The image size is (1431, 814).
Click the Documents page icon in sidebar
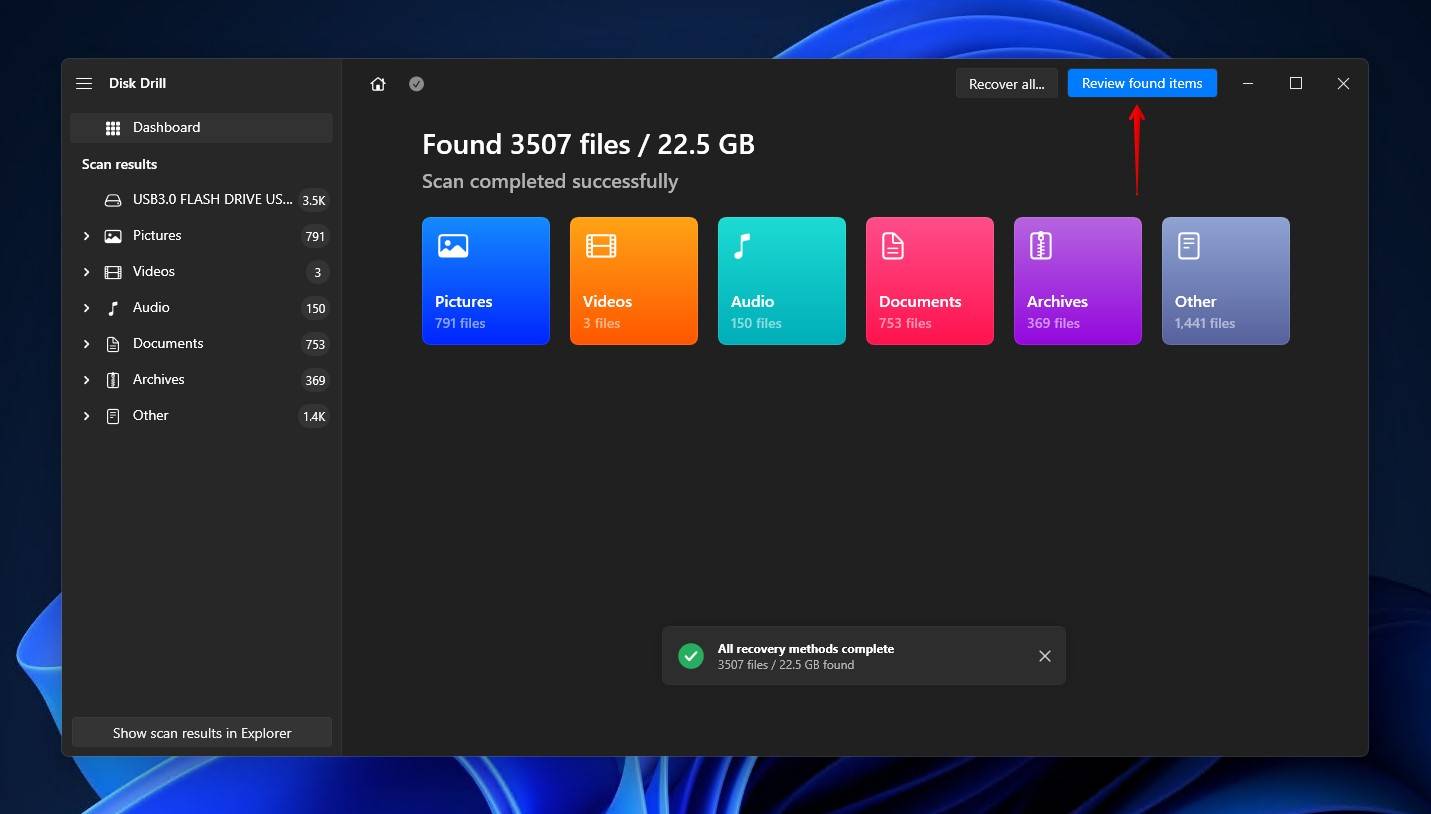pos(113,344)
